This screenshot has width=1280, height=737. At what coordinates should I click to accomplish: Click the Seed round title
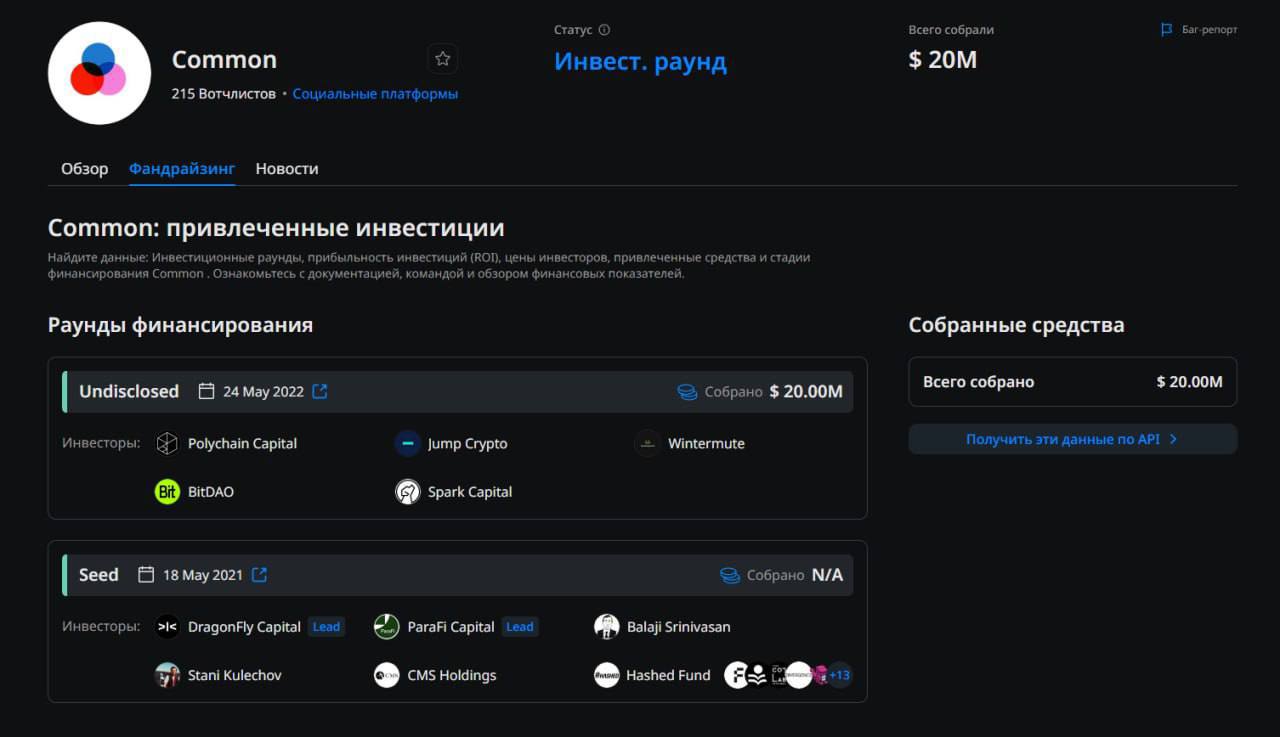pos(99,575)
